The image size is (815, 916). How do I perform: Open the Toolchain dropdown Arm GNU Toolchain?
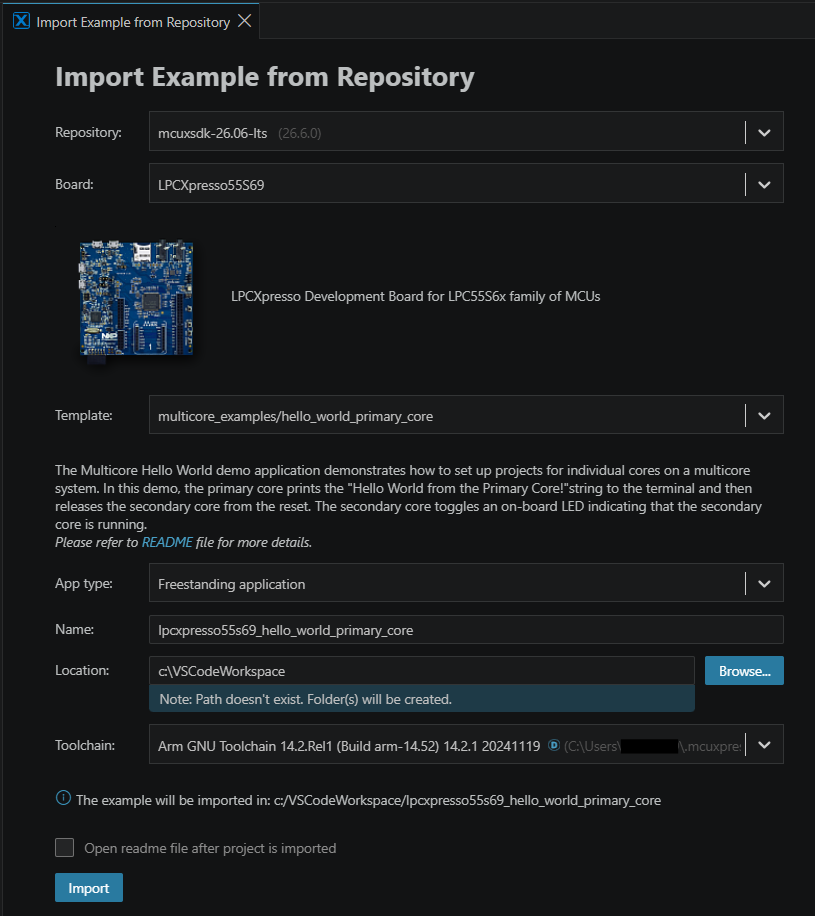tap(466, 744)
